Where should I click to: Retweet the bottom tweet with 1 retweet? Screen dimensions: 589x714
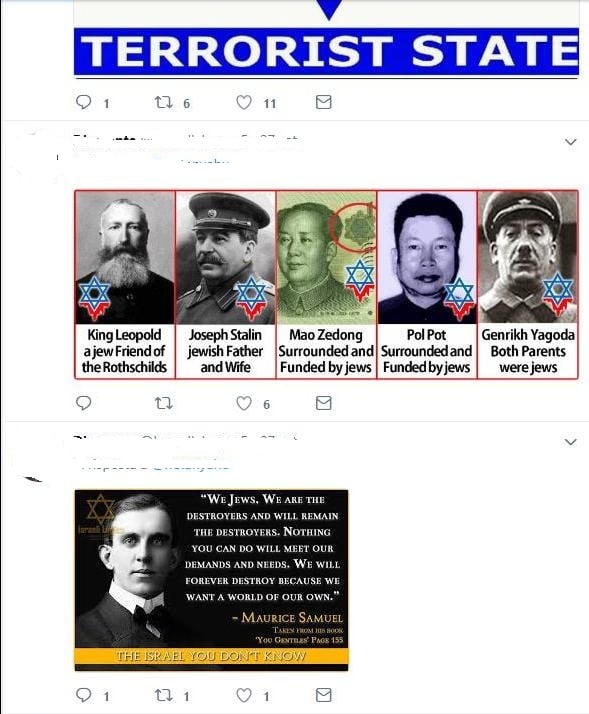point(164,695)
